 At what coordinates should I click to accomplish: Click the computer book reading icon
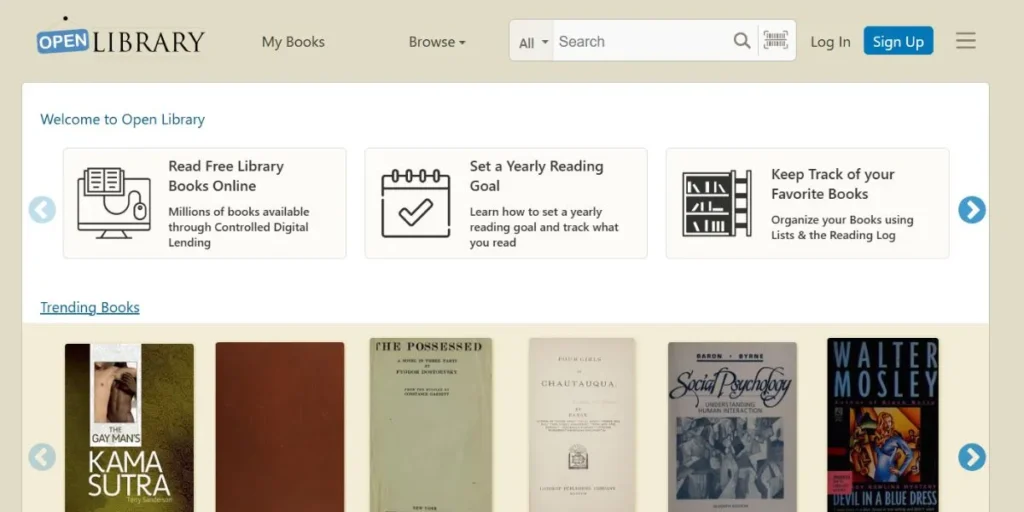coord(114,203)
